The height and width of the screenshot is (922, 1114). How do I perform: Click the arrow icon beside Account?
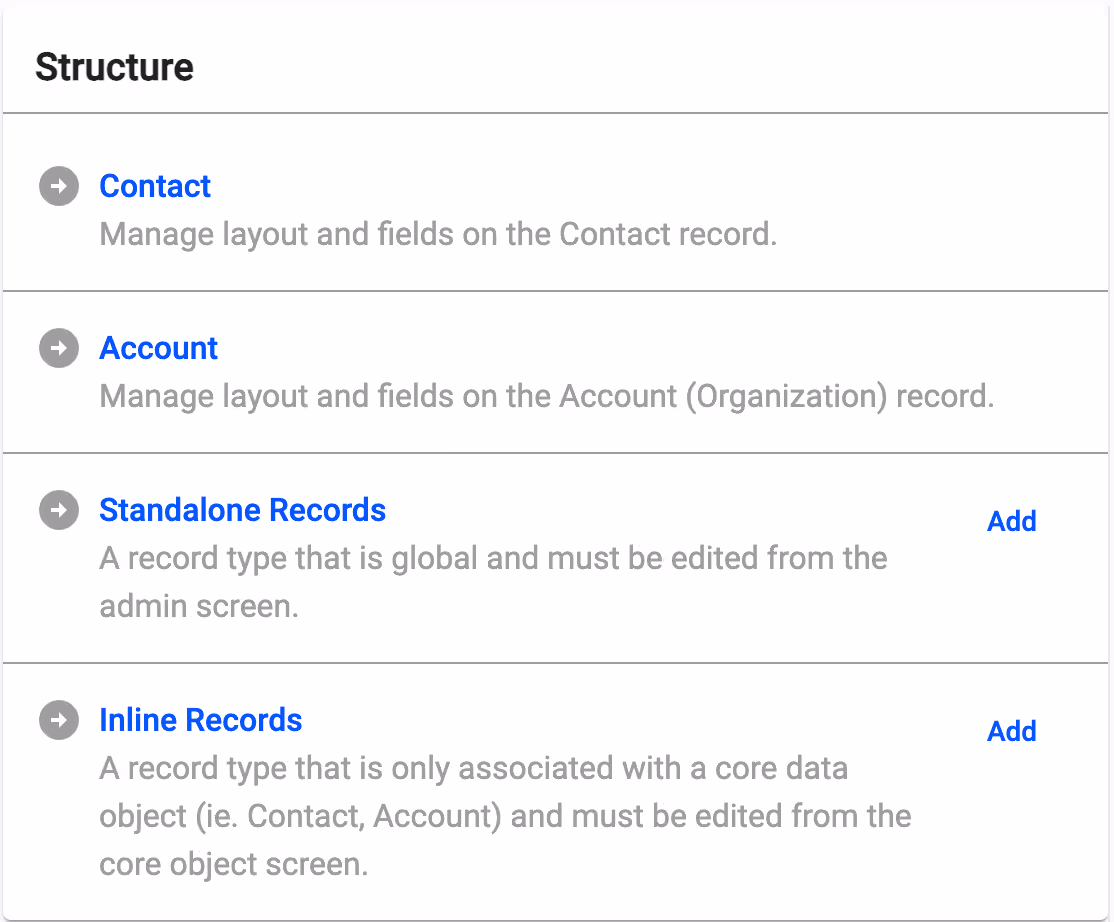coord(59,349)
